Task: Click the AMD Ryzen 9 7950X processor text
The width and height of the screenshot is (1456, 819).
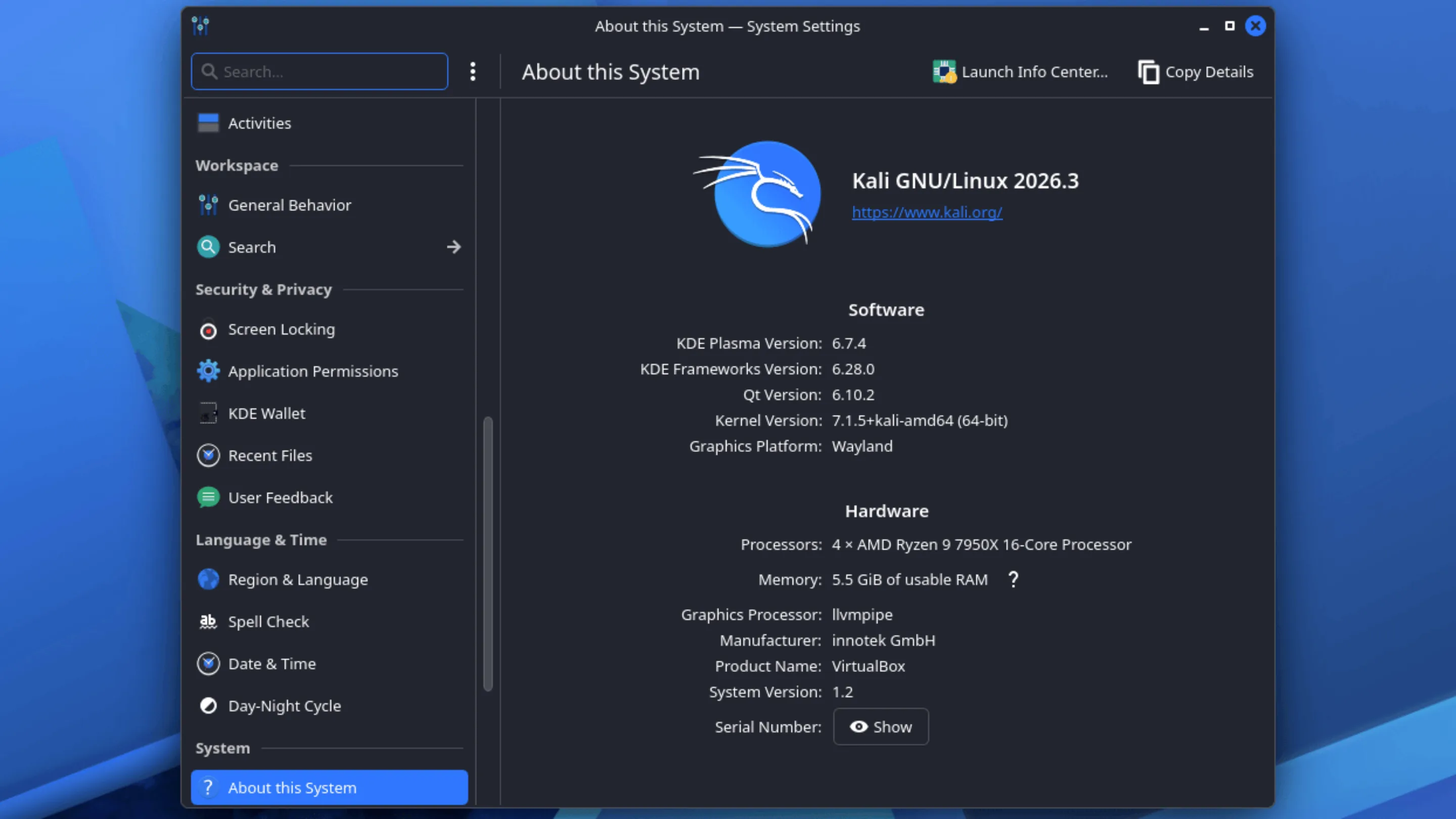Action: [981, 544]
